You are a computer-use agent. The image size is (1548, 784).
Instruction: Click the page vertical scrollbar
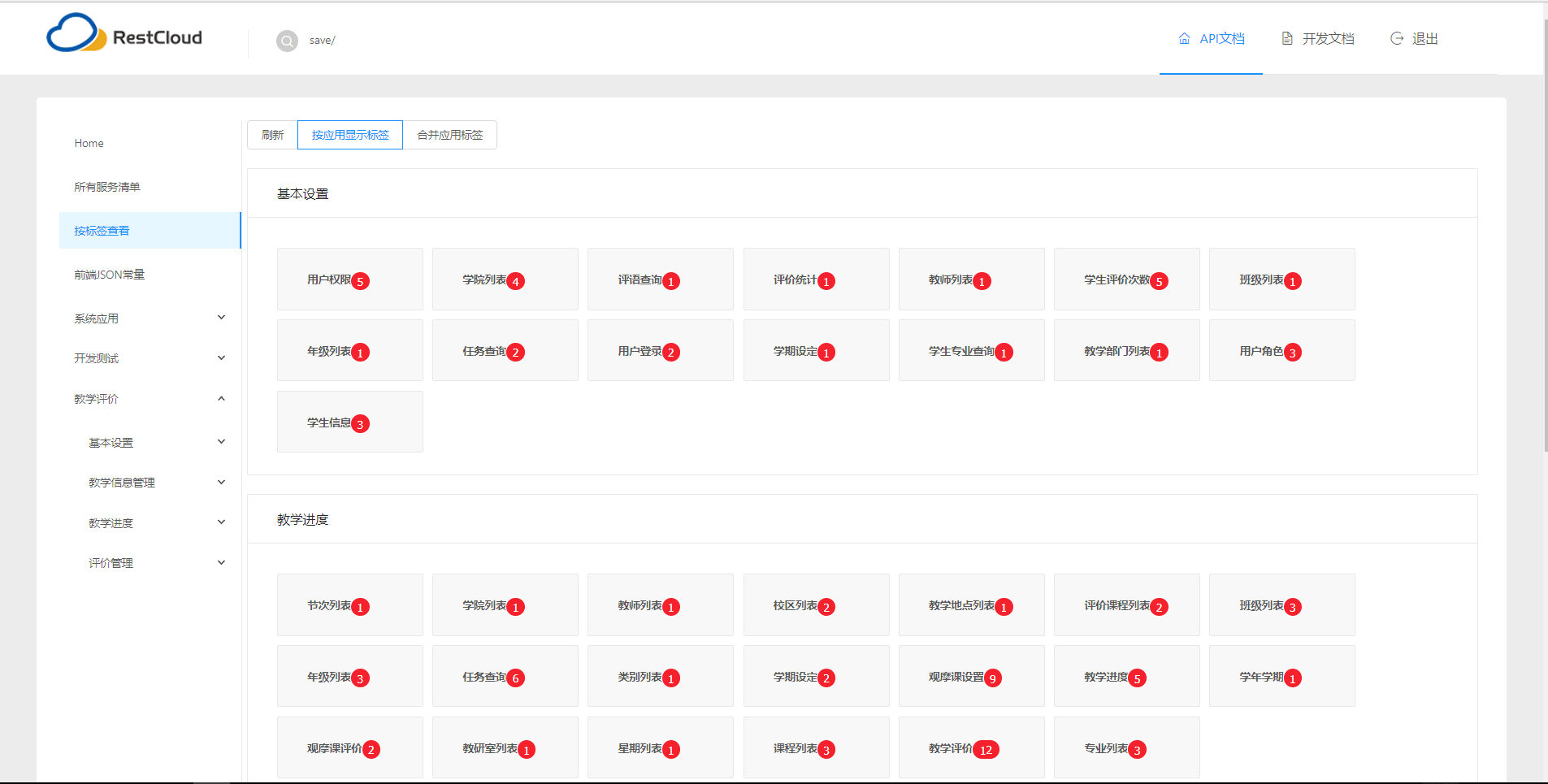tap(1546, 236)
